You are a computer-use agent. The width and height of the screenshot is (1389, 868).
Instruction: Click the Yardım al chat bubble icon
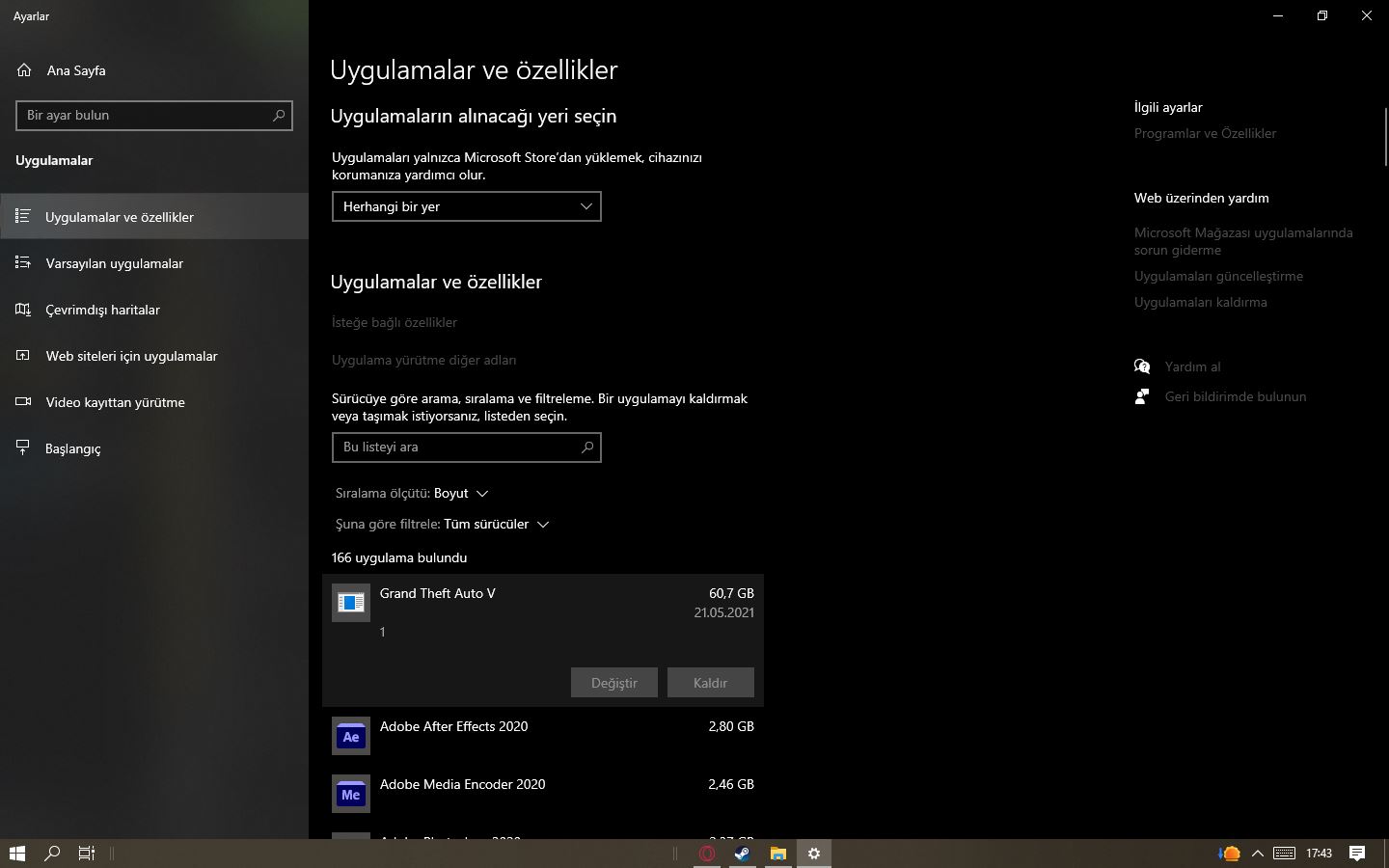[1142, 366]
